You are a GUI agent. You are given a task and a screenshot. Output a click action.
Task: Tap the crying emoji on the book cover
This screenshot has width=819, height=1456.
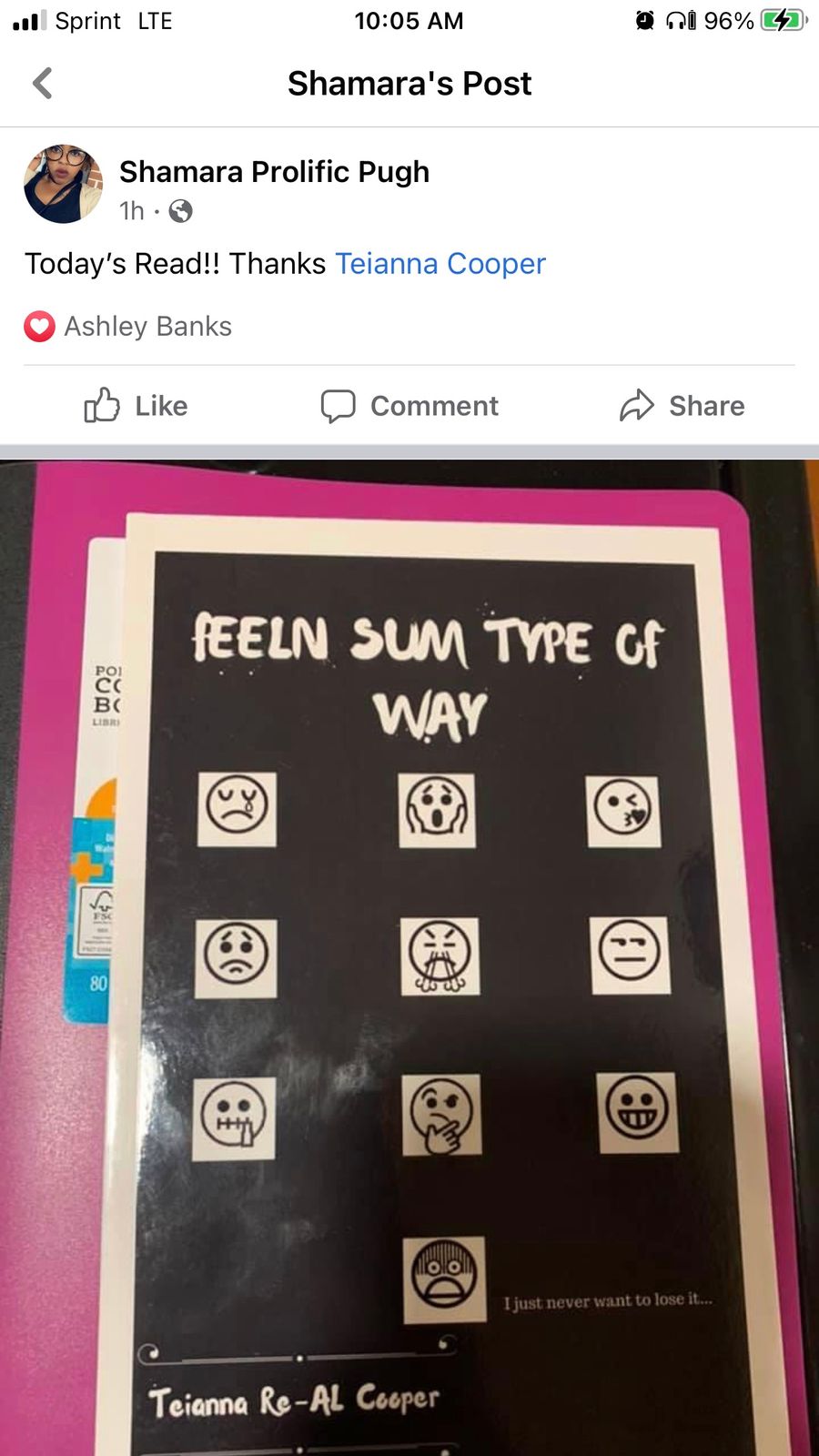[238, 808]
